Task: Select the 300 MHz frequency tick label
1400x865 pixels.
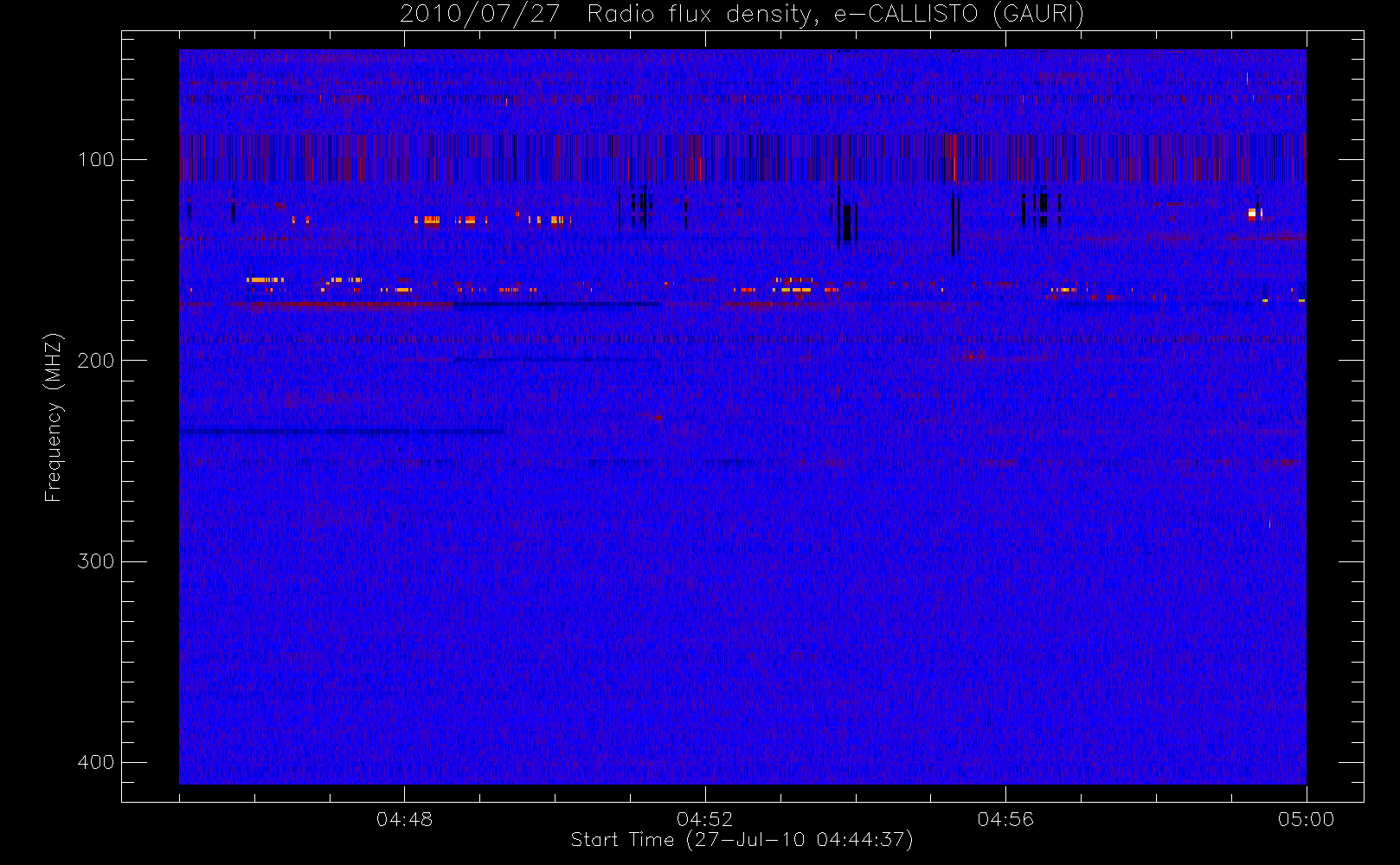Action: tap(95, 561)
